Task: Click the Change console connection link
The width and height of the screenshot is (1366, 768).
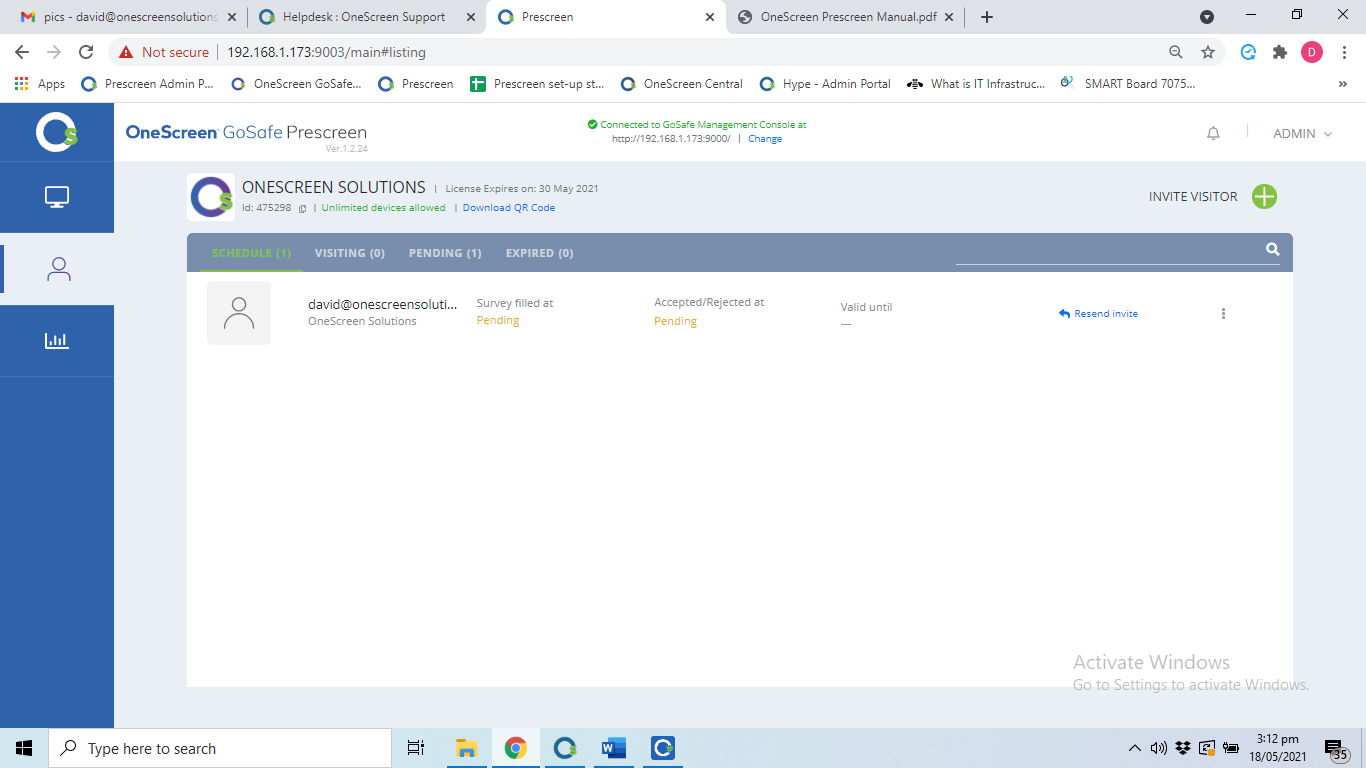Action: 765,139
